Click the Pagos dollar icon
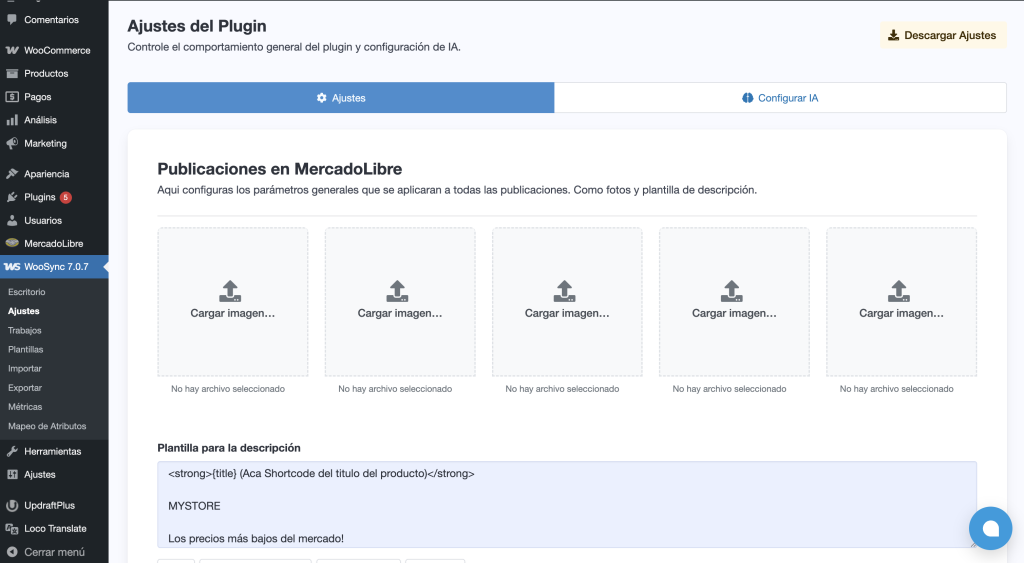Screen dimensions: 1024x563 coord(12,97)
